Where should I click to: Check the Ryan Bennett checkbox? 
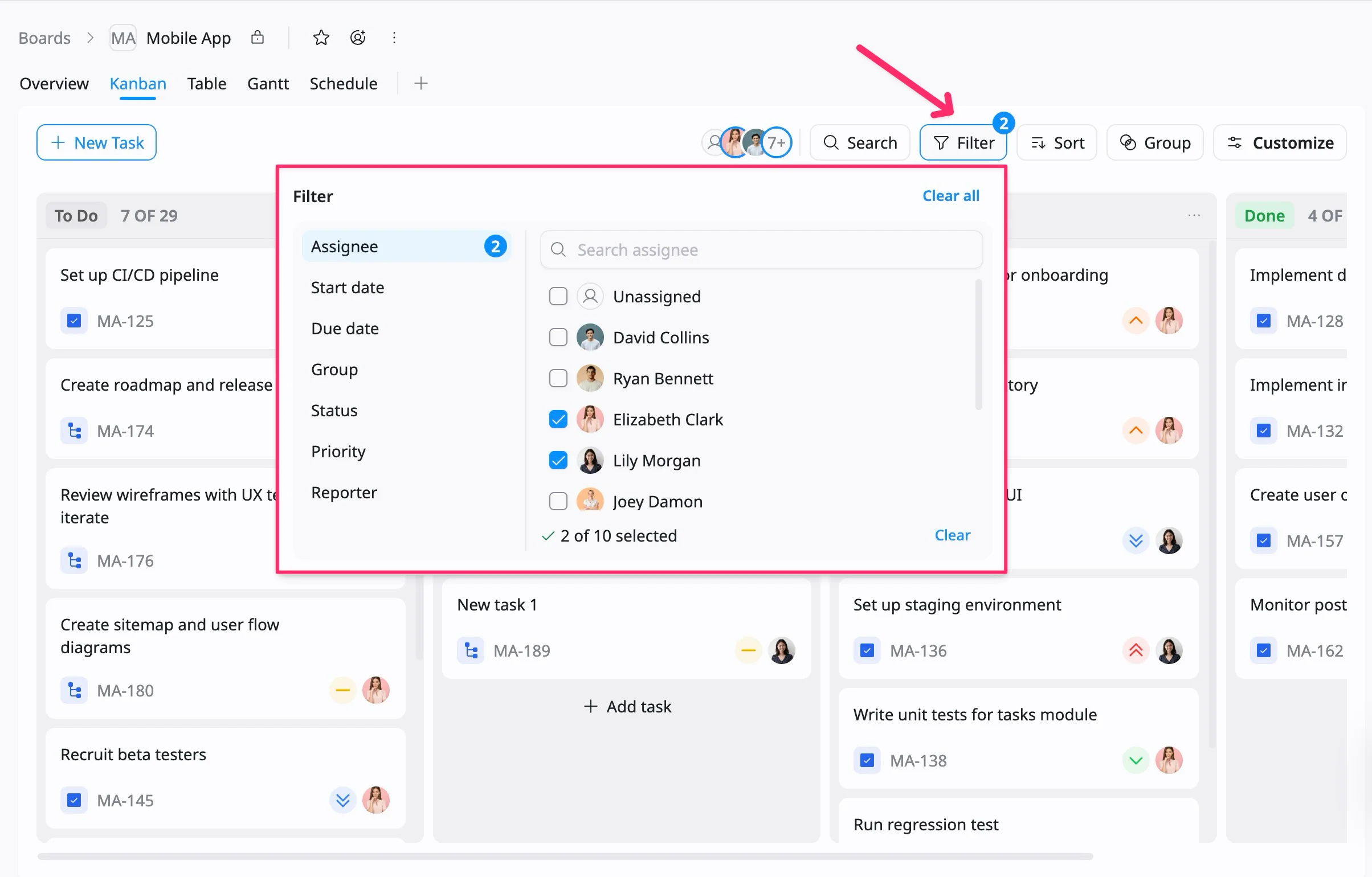coord(558,378)
